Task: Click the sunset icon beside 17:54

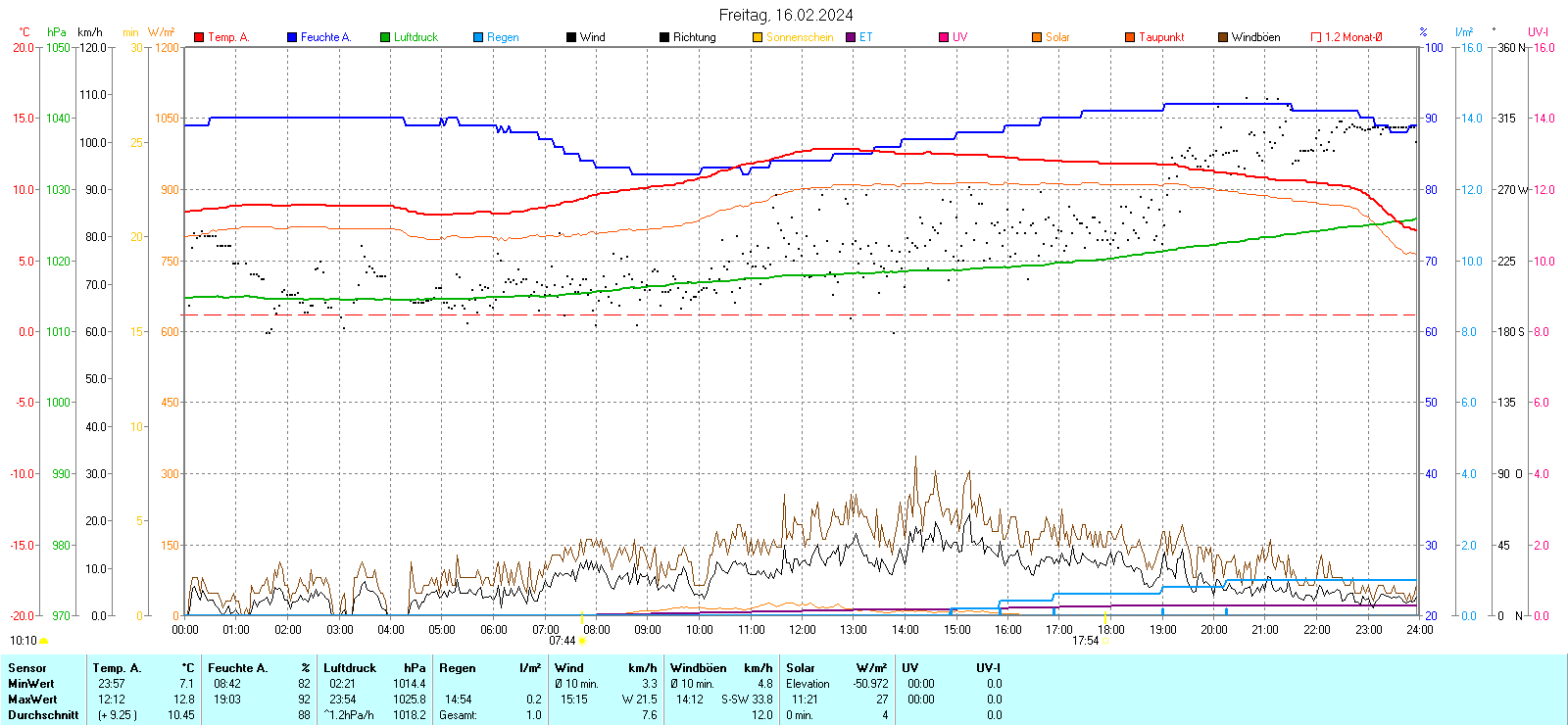Action: pyautogui.click(x=1106, y=641)
